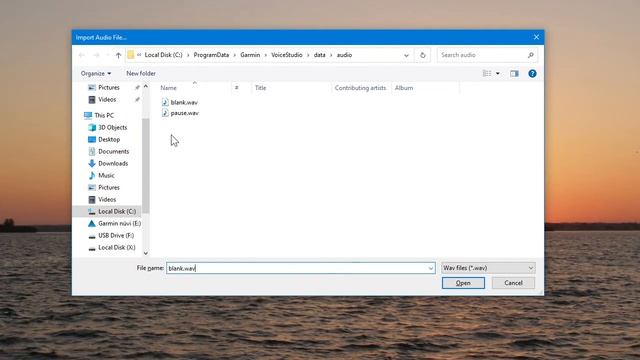
Task: Navigate to Garmin in address bar
Action: (x=250, y=55)
